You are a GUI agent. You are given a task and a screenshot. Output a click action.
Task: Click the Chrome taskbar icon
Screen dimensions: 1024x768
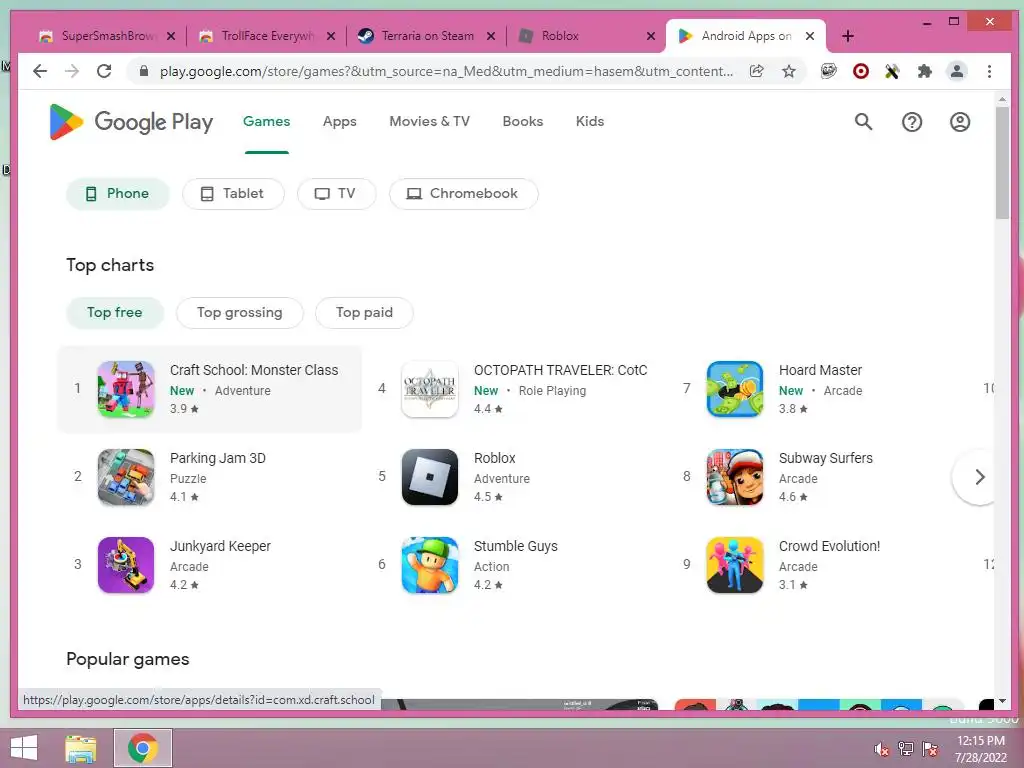pyautogui.click(x=143, y=748)
